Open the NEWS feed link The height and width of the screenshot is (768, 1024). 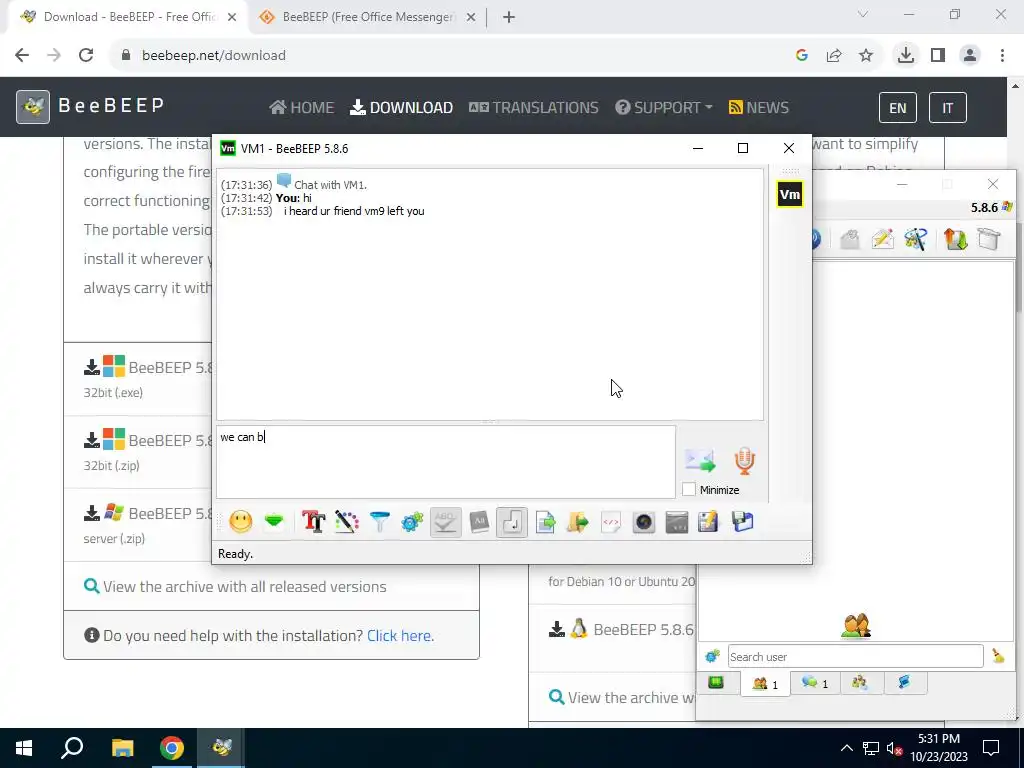coord(759,107)
